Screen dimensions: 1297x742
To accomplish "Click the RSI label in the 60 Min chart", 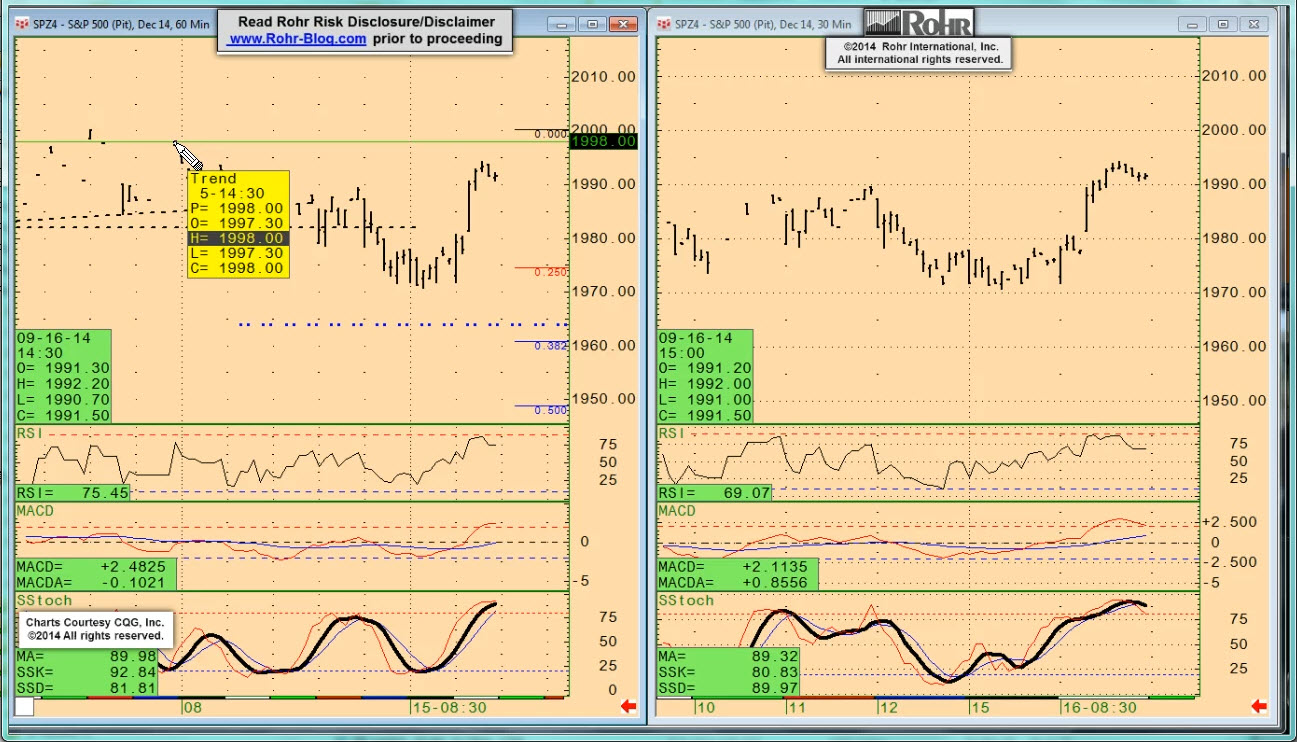I will click(x=29, y=433).
